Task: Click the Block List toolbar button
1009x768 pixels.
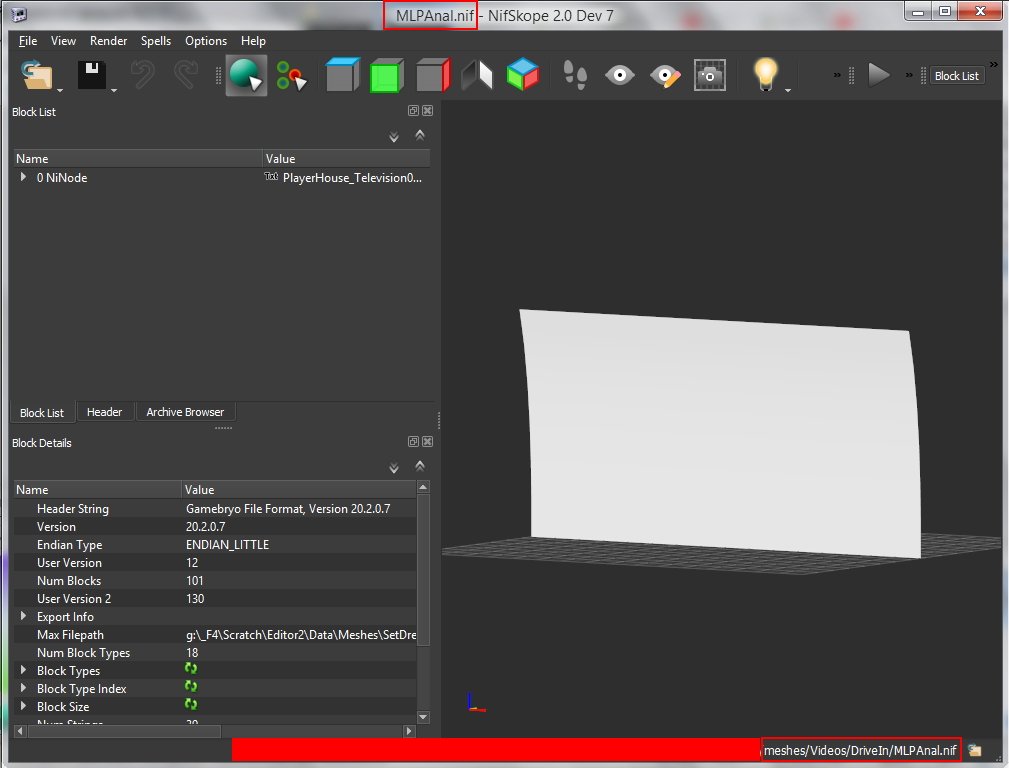Action: click(x=956, y=76)
